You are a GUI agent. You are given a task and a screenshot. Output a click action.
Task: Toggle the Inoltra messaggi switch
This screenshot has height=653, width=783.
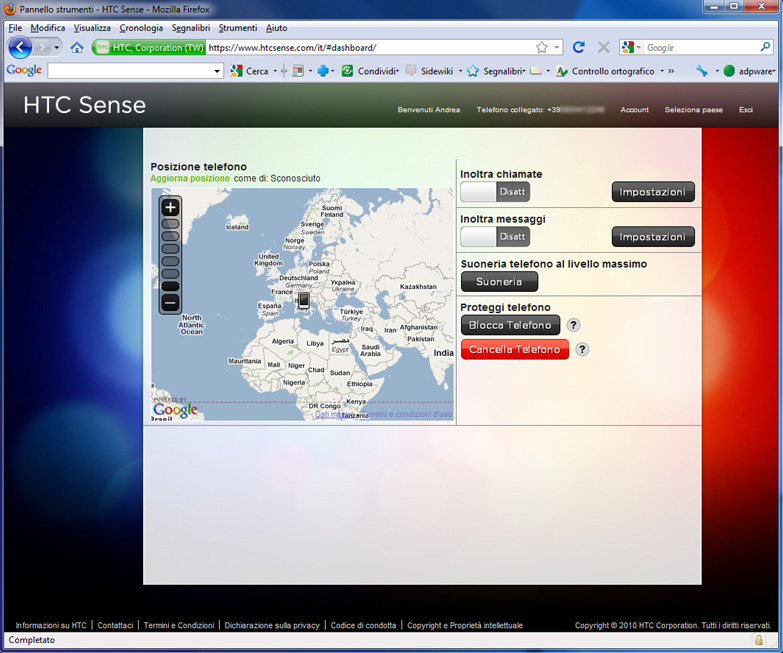(495, 237)
